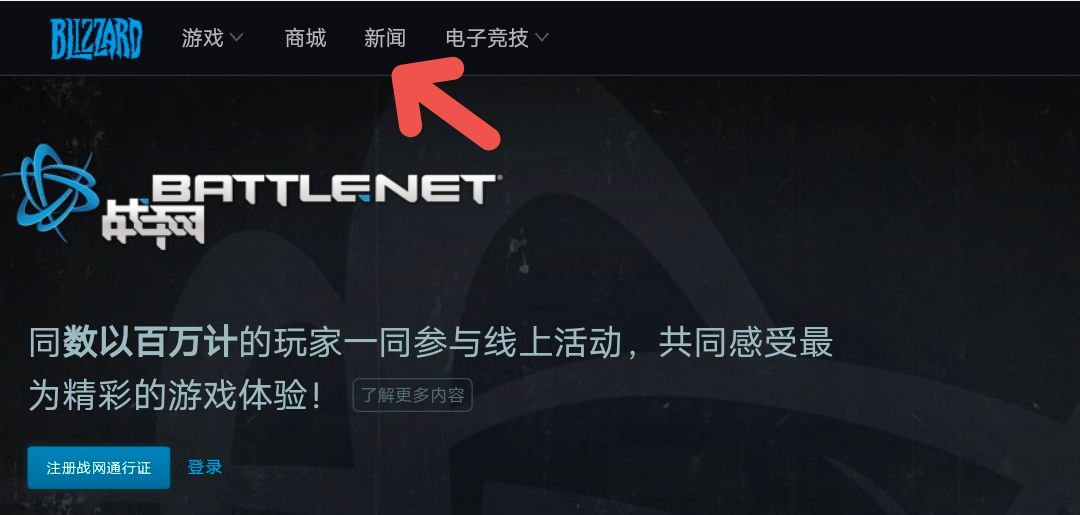Follow the 登录 login link
The width and height of the screenshot is (1080, 515).
coord(205,467)
